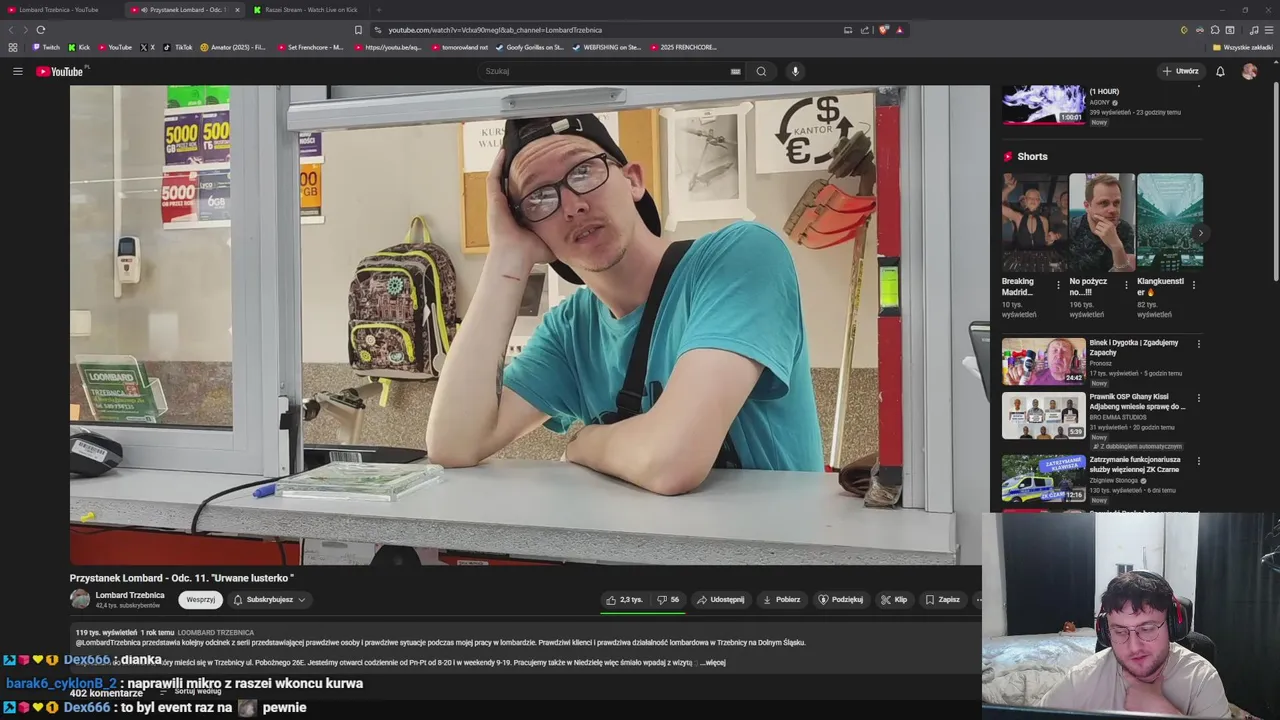1280x720 pixels.
Task: Expand the description with ...więcej
Action: click(x=713, y=662)
